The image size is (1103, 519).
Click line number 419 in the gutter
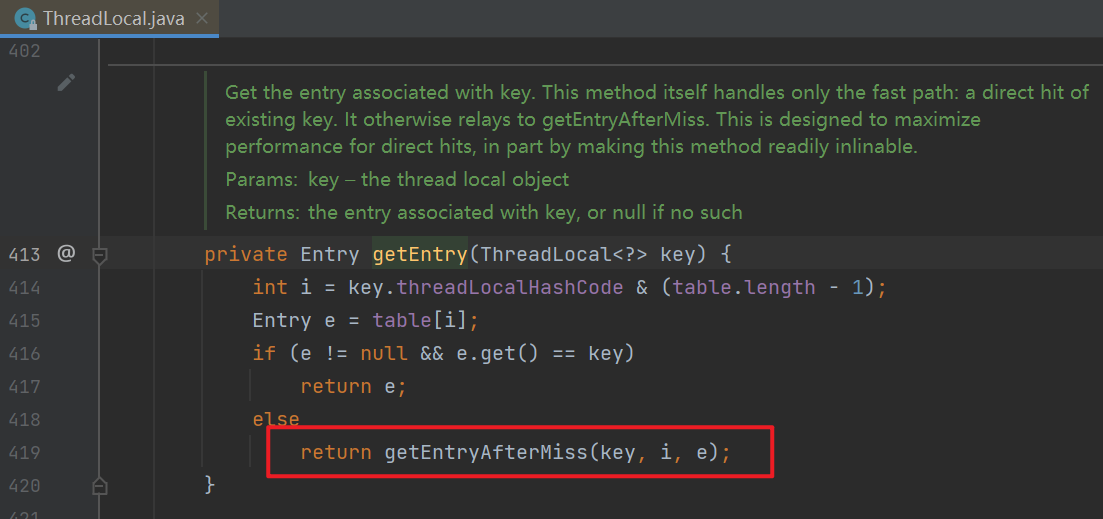coord(24,453)
